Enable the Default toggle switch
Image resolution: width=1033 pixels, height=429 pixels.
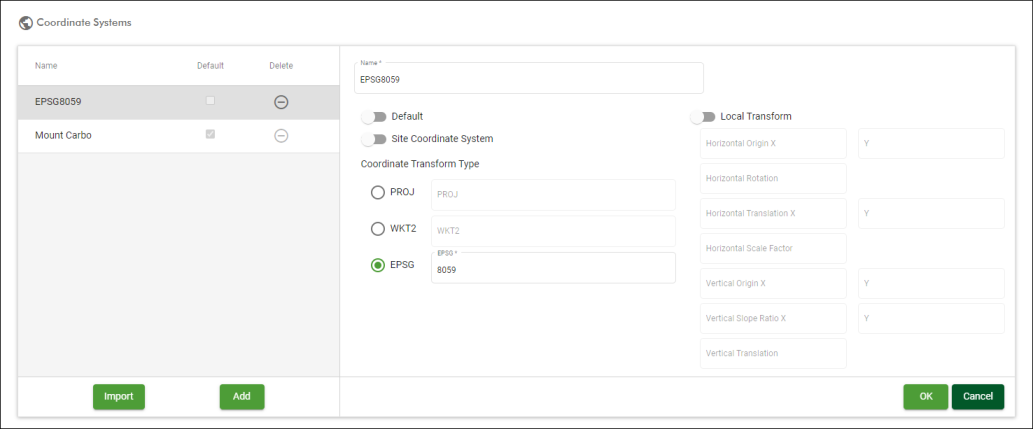click(374, 117)
